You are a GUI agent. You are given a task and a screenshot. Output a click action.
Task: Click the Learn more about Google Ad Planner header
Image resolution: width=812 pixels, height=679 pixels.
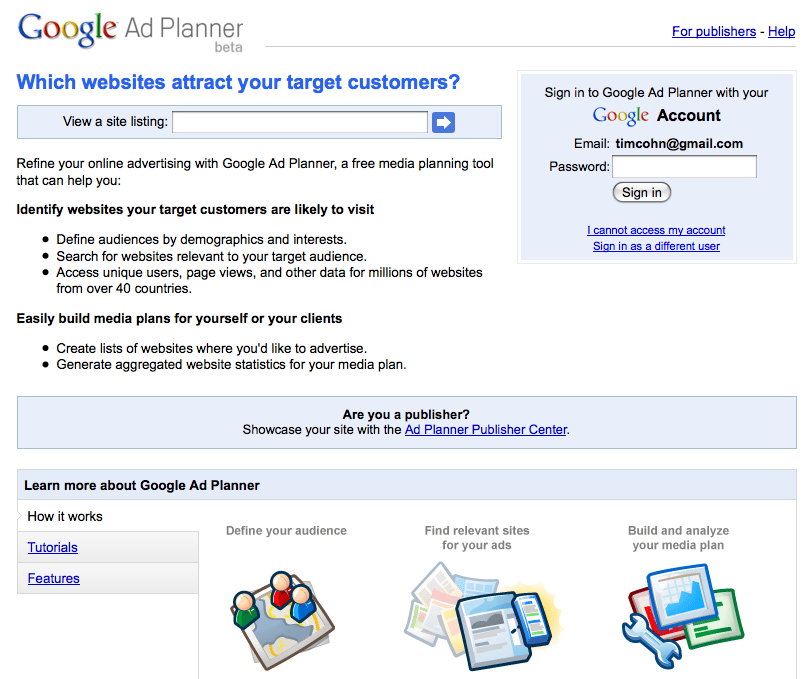tap(142, 485)
